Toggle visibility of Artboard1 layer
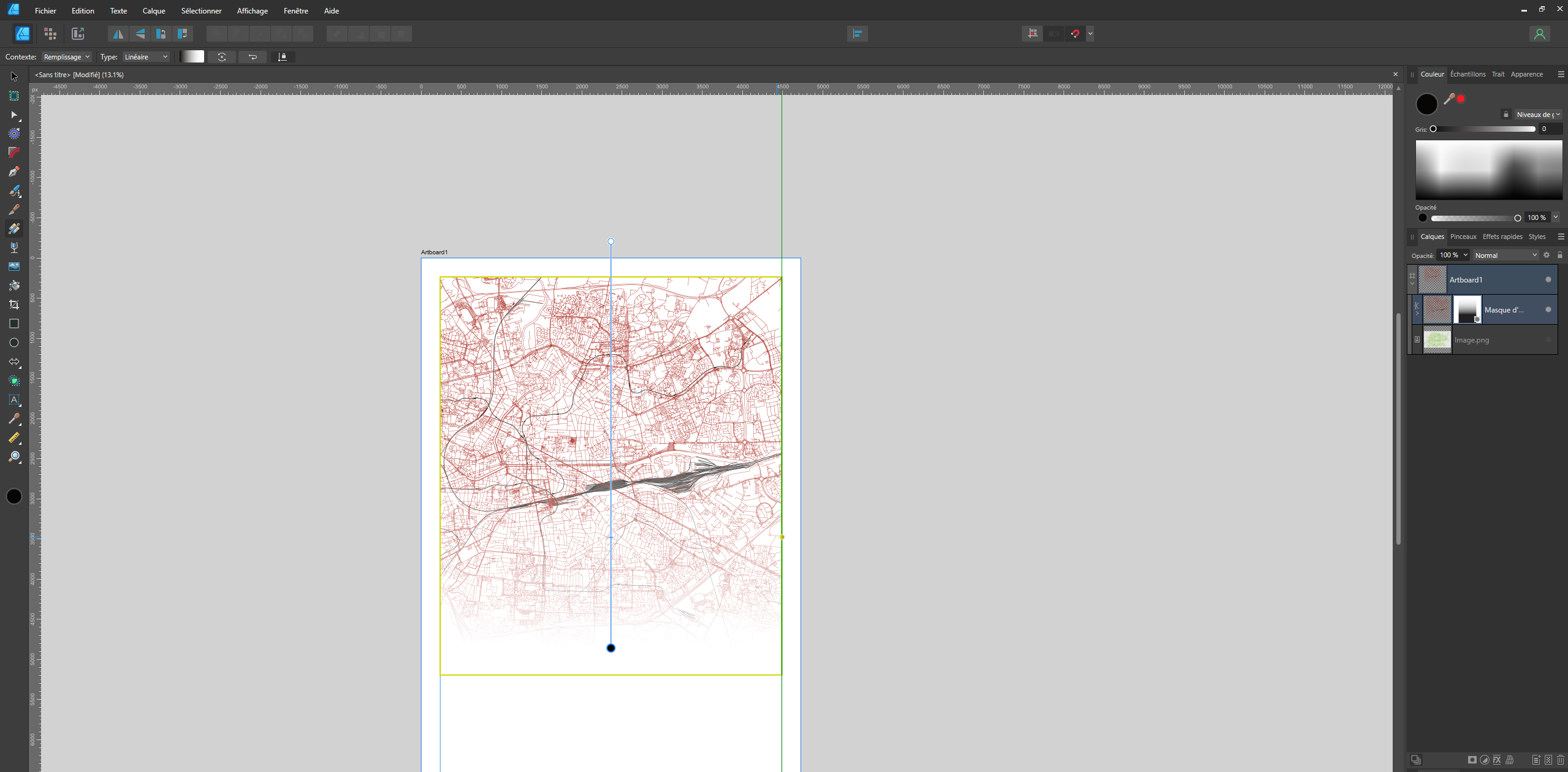 click(x=1548, y=279)
